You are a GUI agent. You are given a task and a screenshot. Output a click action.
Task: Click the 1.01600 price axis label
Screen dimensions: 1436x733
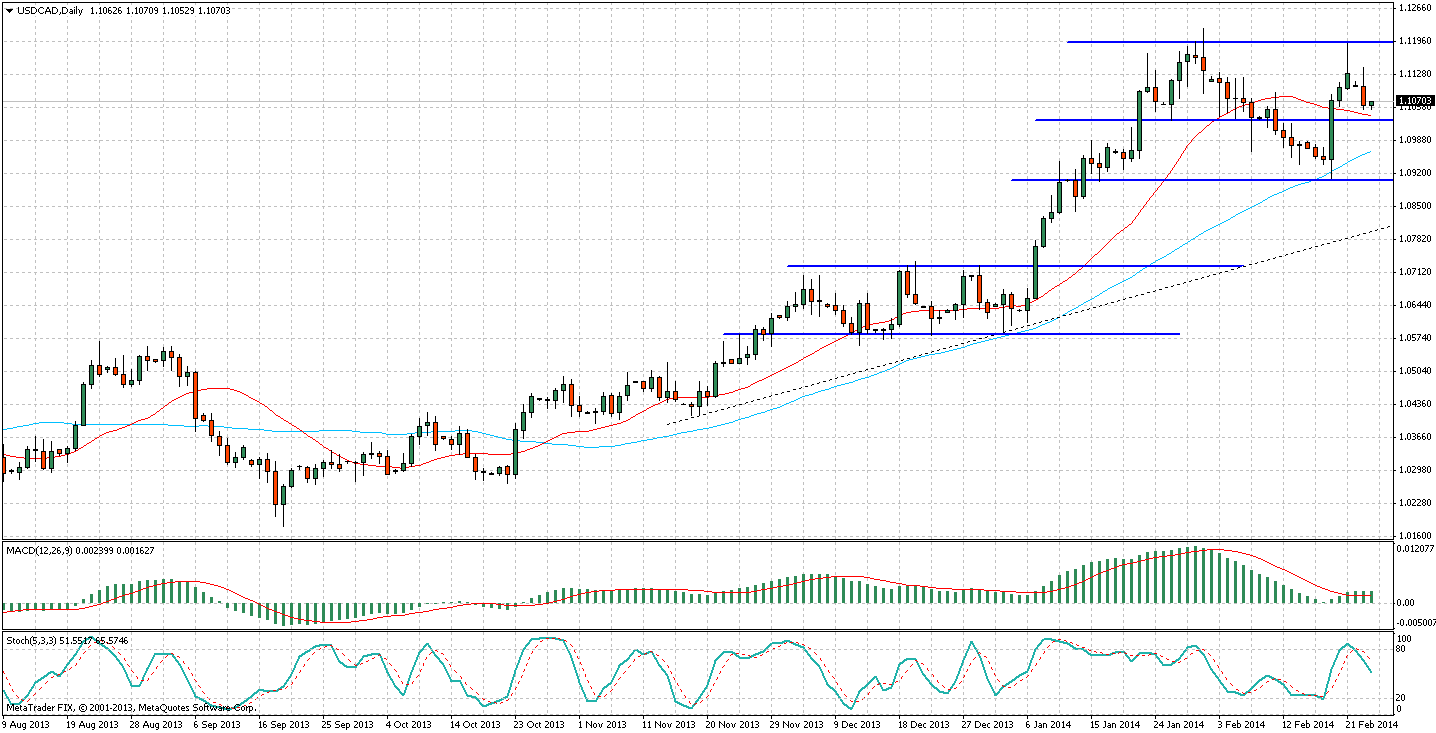point(1414,535)
